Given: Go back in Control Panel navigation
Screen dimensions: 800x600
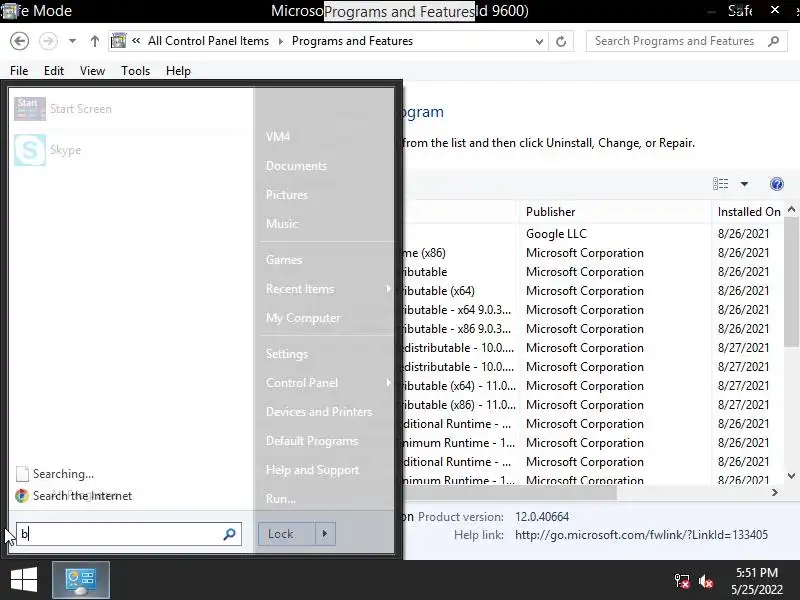Looking at the screenshot, I should (19, 41).
